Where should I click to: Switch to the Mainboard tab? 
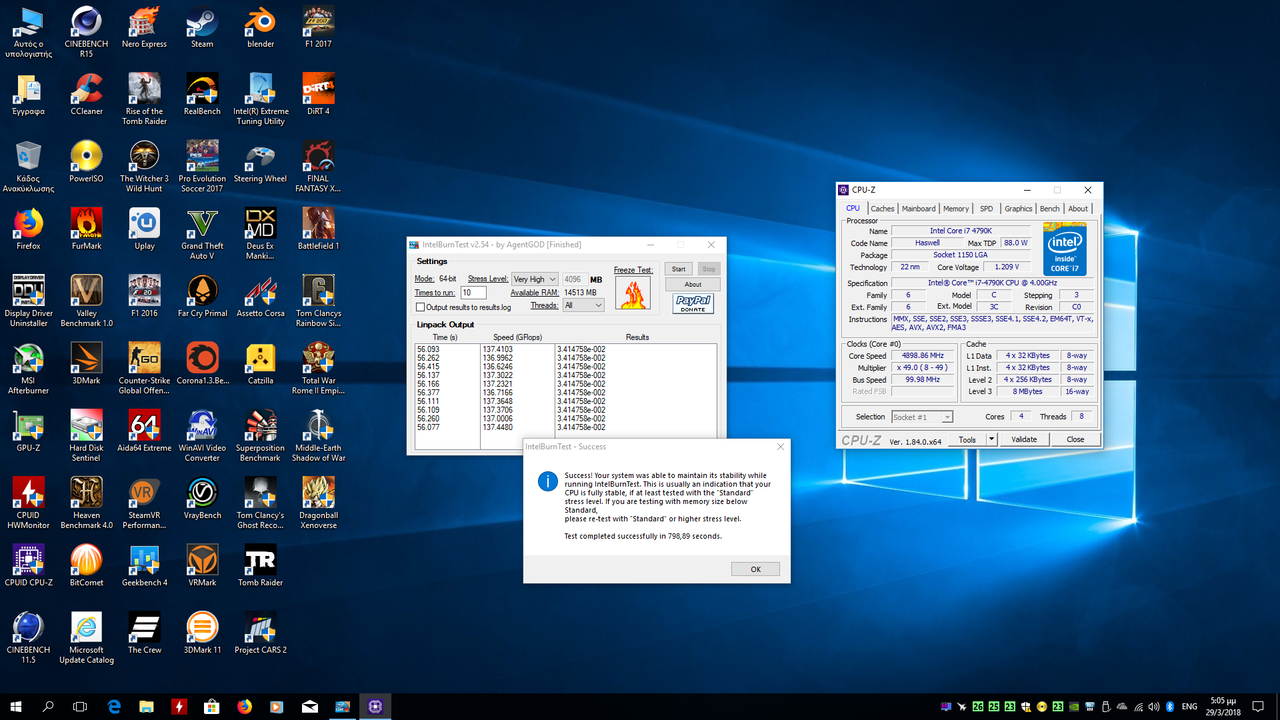918,209
